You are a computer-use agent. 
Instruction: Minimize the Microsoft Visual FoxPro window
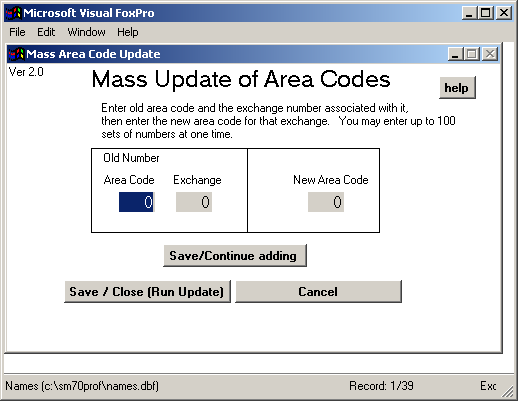pyautogui.click(x=469, y=13)
